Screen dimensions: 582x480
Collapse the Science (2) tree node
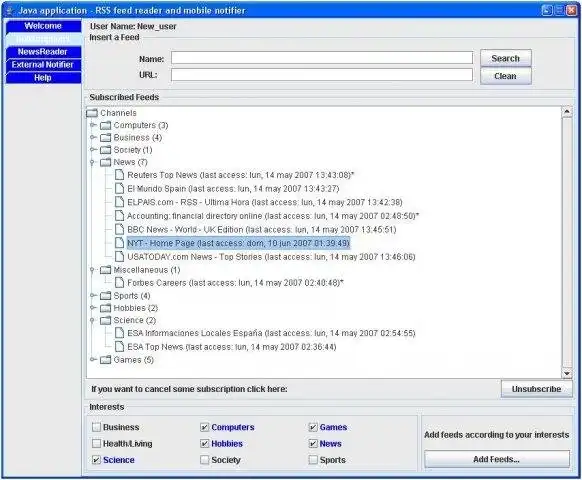(x=92, y=320)
